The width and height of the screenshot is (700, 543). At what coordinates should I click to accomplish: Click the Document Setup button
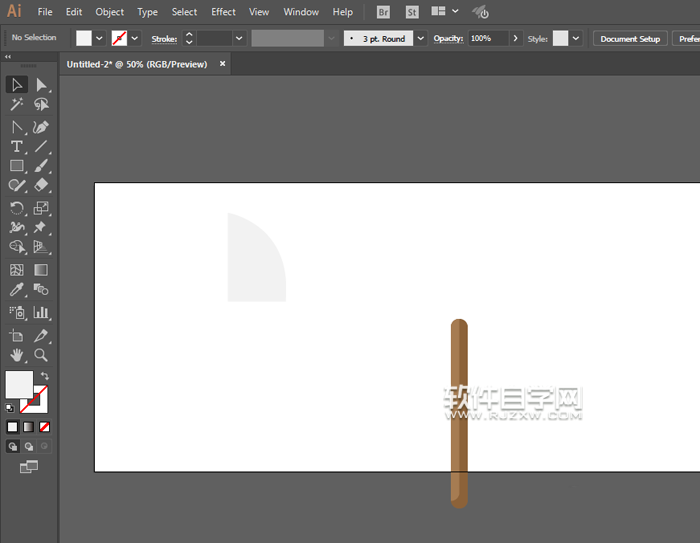(630, 38)
